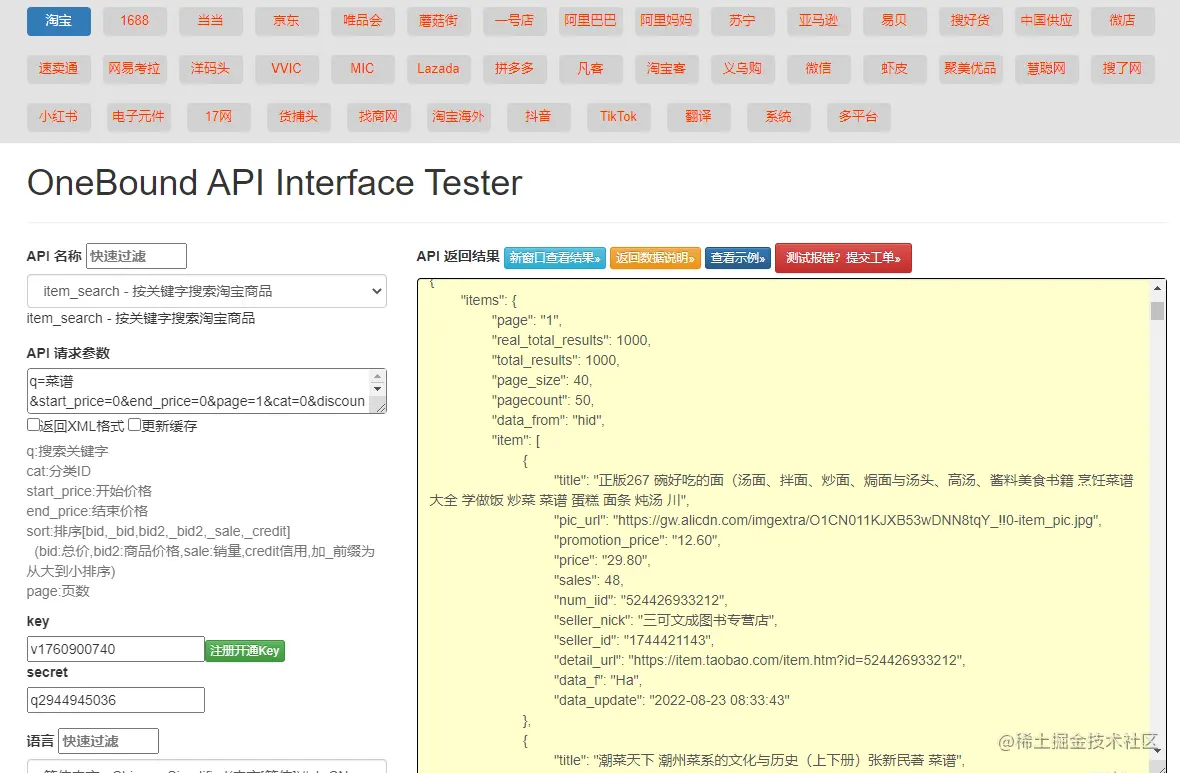Open the 凡客 tab
The height and width of the screenshot is (773, 1180).
[x=591, y=68]
